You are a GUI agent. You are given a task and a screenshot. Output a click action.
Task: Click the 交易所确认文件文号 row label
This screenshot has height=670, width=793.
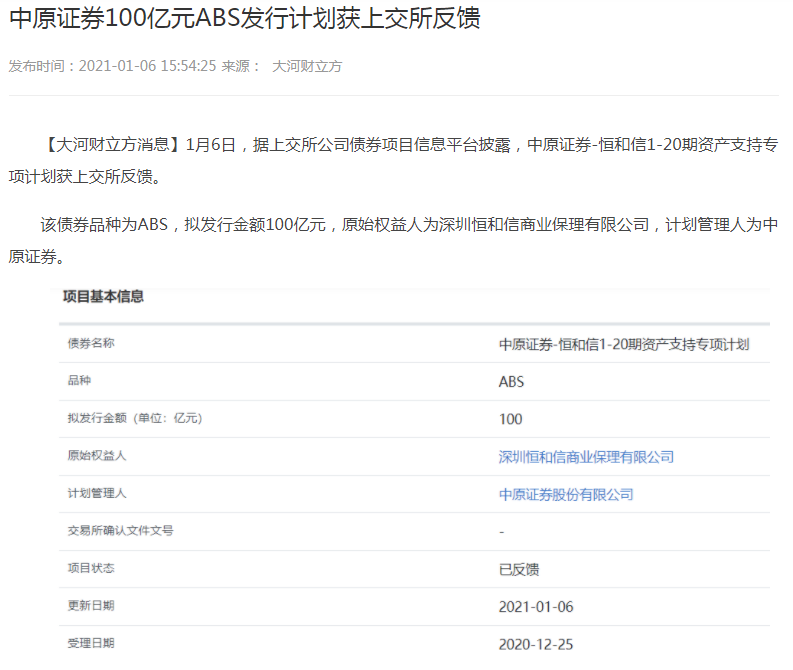tap(120, 530)
